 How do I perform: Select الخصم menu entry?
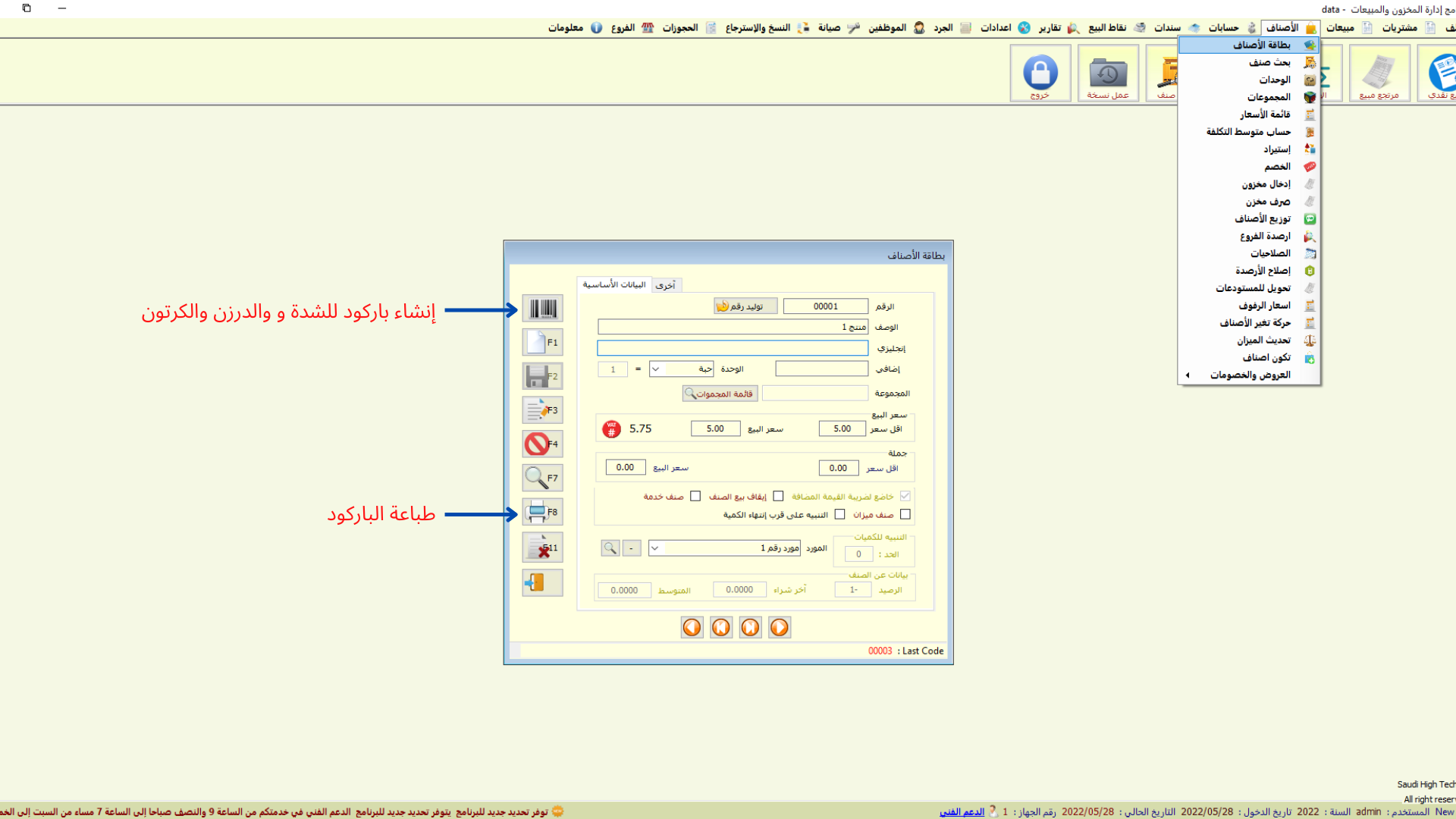click(x=1249, y=167)
